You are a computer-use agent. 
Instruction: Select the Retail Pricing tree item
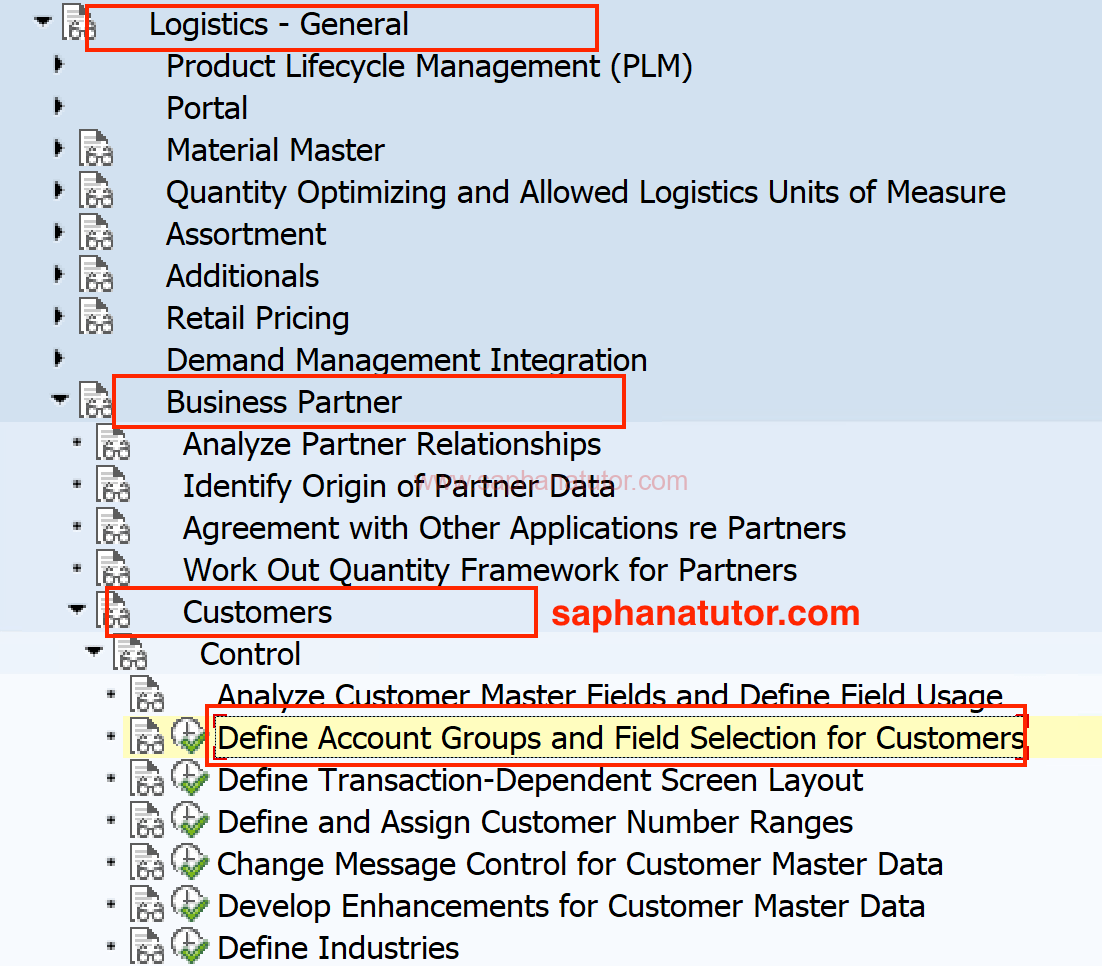coord(258,318)
